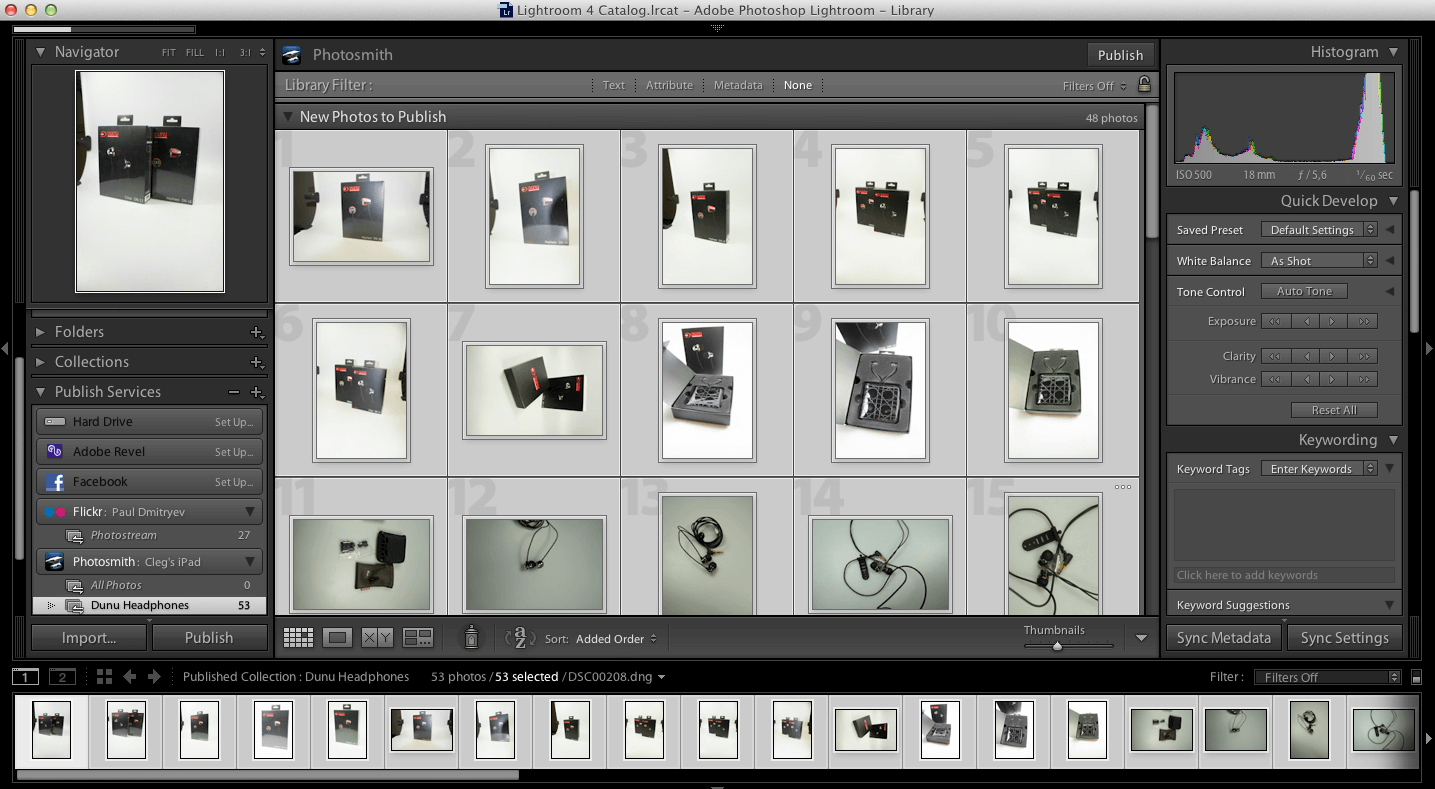Screen dimensions: 1435x789
Task: Click the filter lock icon
Action: point(1144,84)
